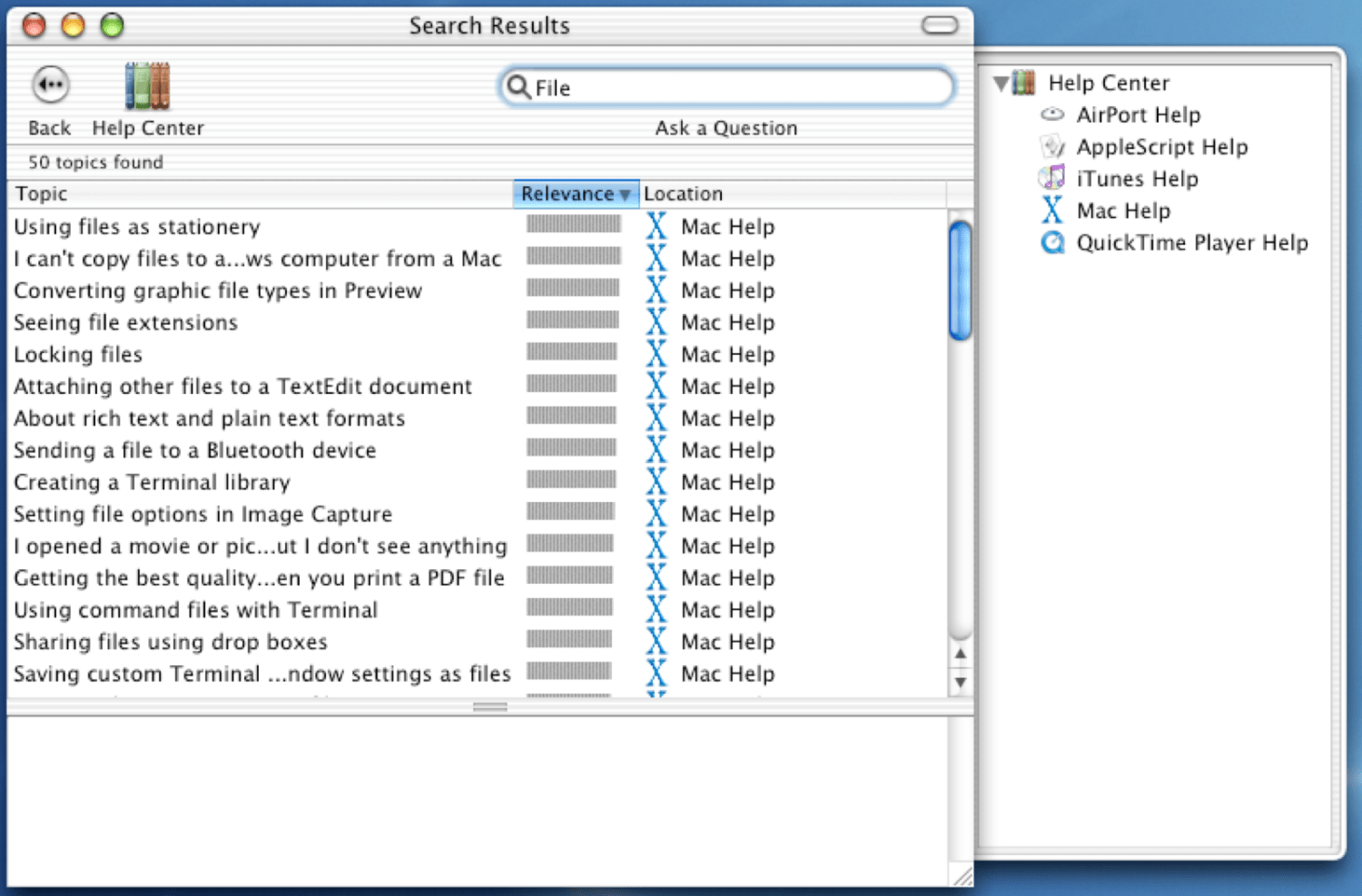Select the AirPort Help icon in sidebar
1362x896 pixels.
[1052, 114]
